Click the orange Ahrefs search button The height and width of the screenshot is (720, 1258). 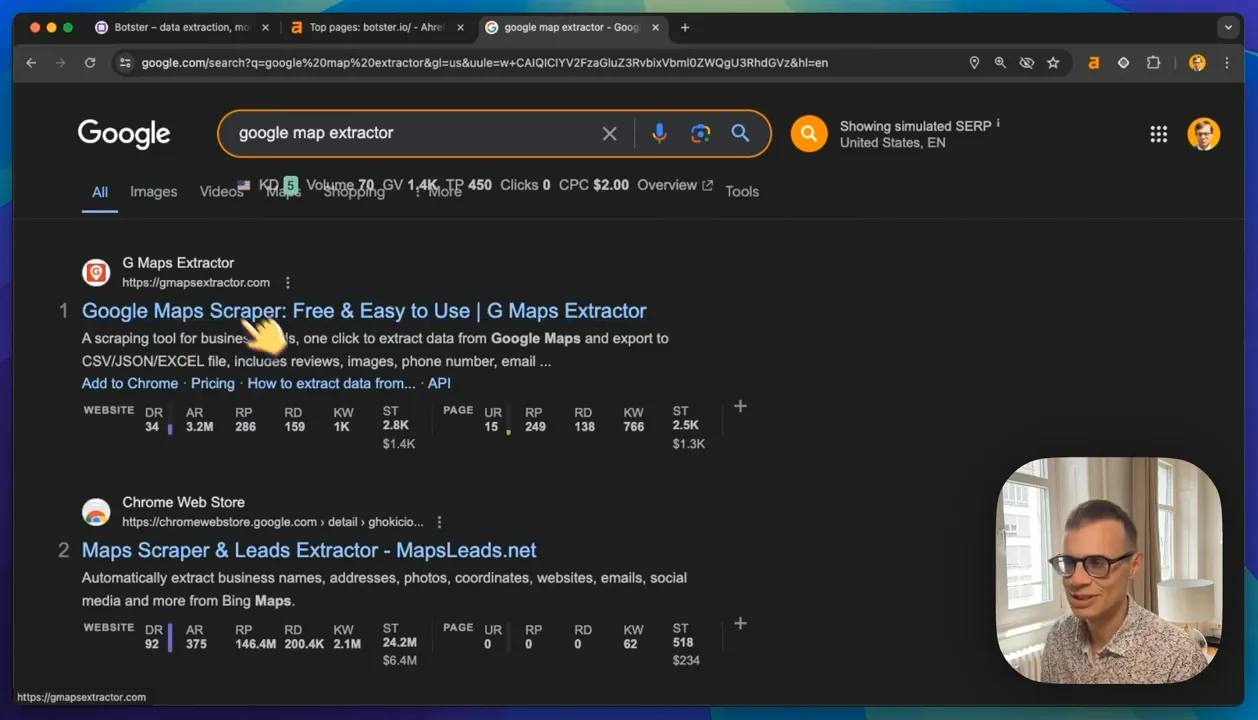pos(809,133)
